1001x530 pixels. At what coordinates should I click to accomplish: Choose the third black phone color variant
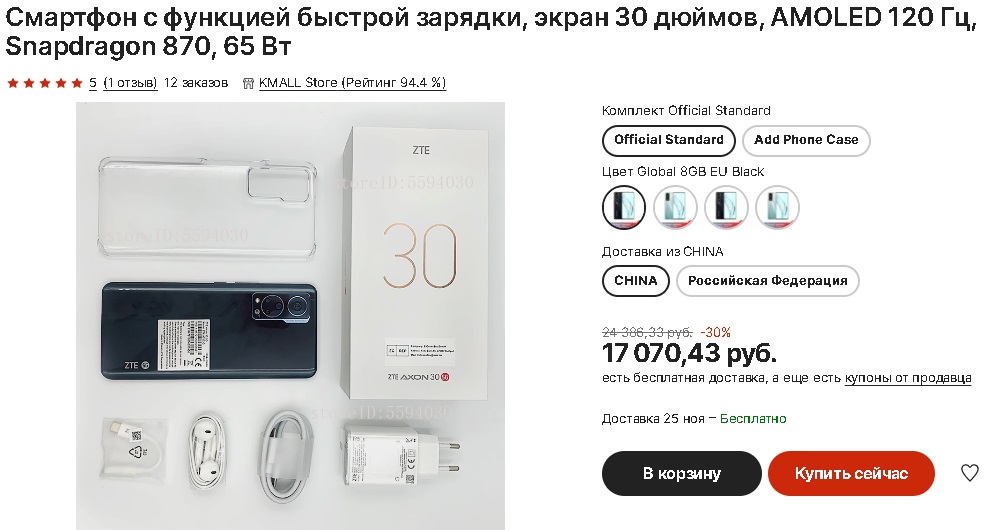(726, 207)
